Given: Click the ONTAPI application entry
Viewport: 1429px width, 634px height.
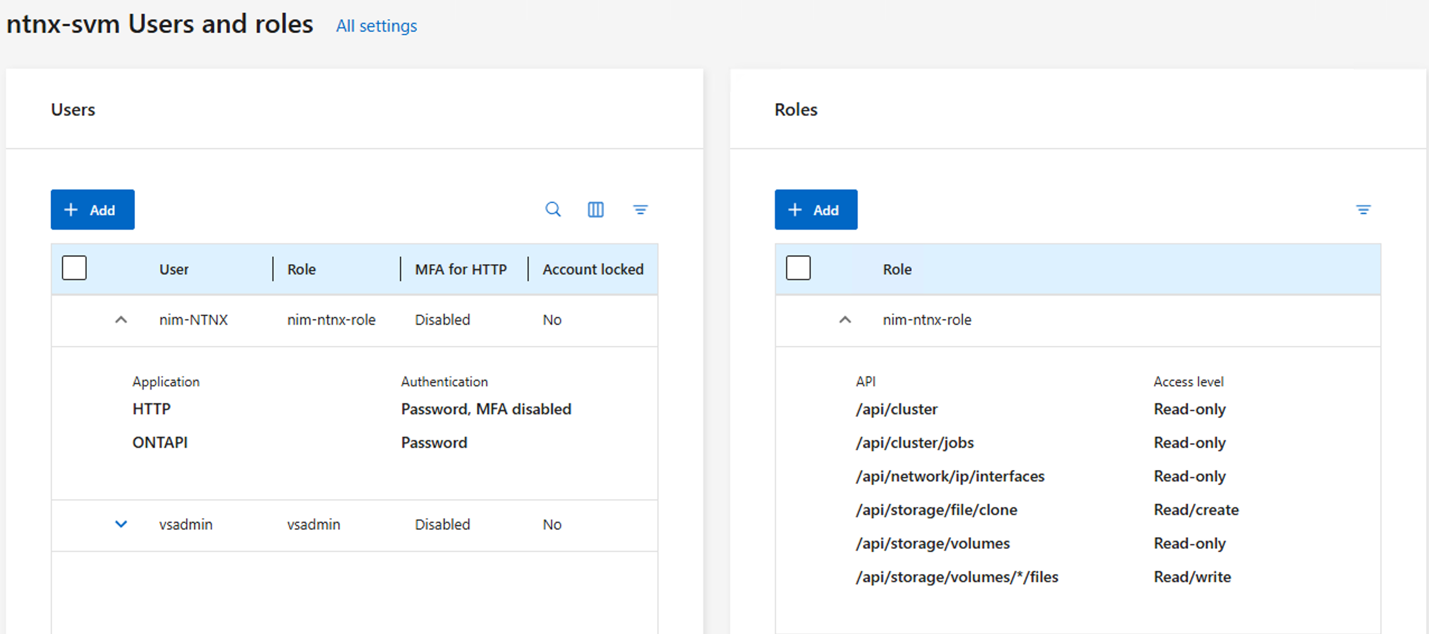Looking at the screenshot, I should pyautogui.click(x=160, y=442).
